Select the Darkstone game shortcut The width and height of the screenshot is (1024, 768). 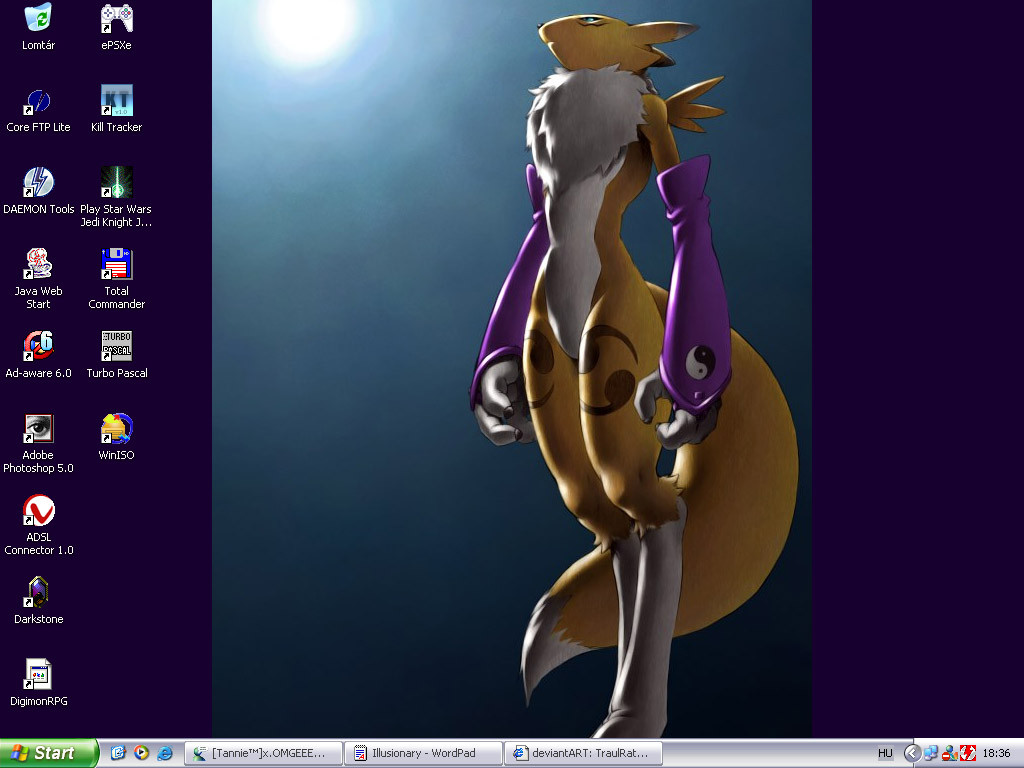pyautogui.click(x=39, y=601)
